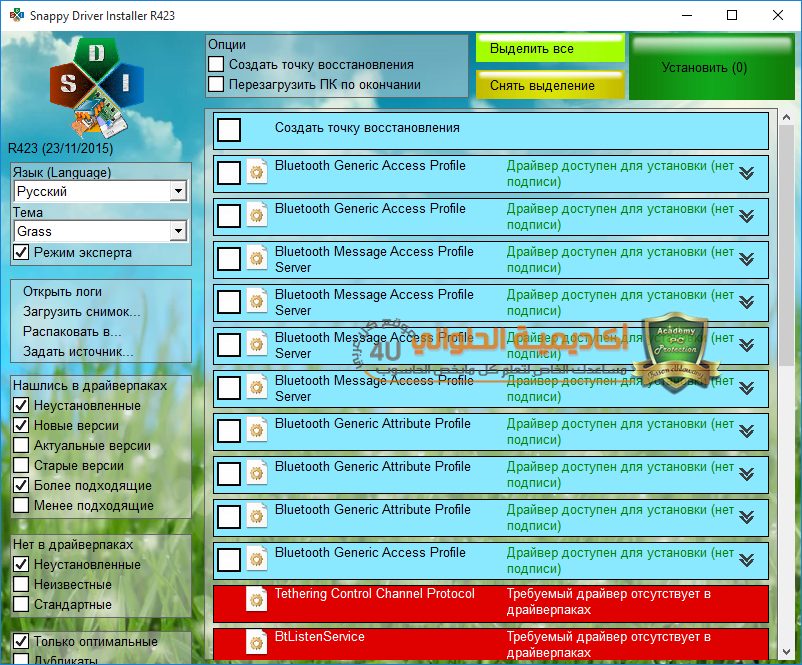
Task: Uncheck Новые версии filter
Action: point(21,425)
